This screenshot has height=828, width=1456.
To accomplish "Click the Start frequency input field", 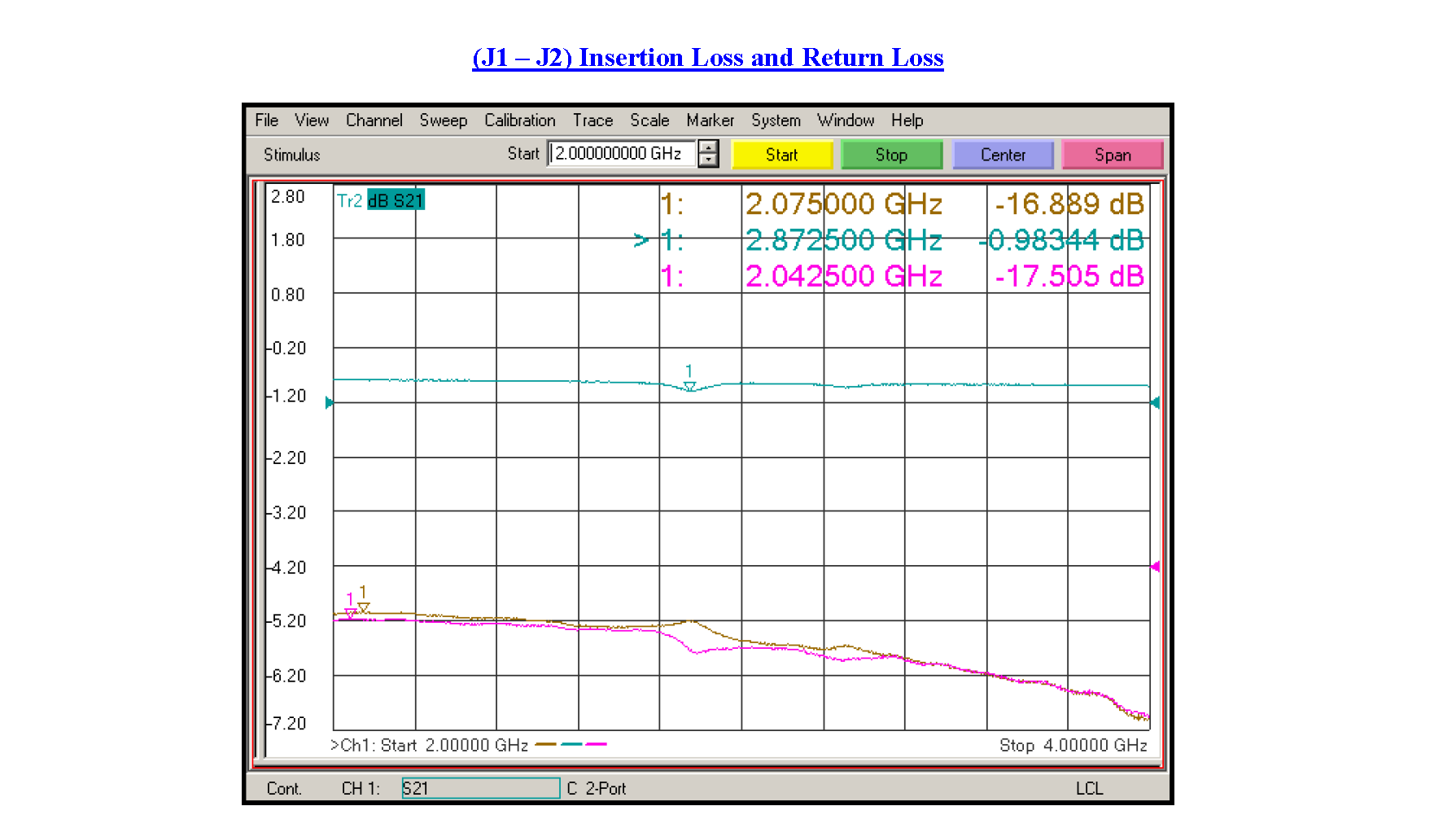I will pos(623,154).
